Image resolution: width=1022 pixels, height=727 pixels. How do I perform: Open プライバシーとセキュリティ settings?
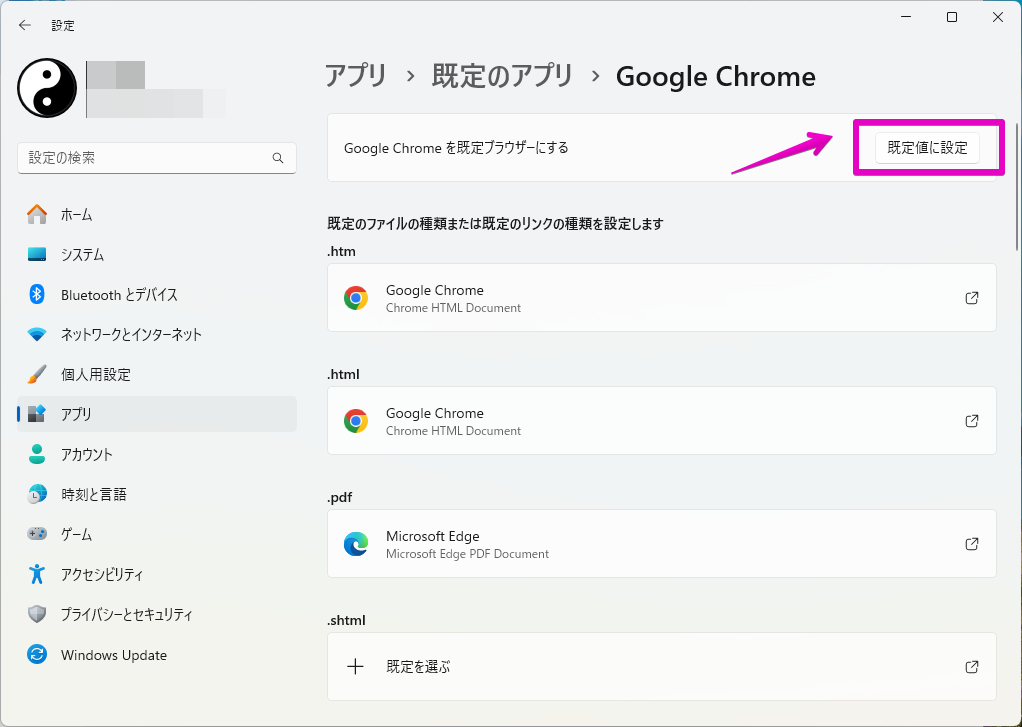point(157,614)
